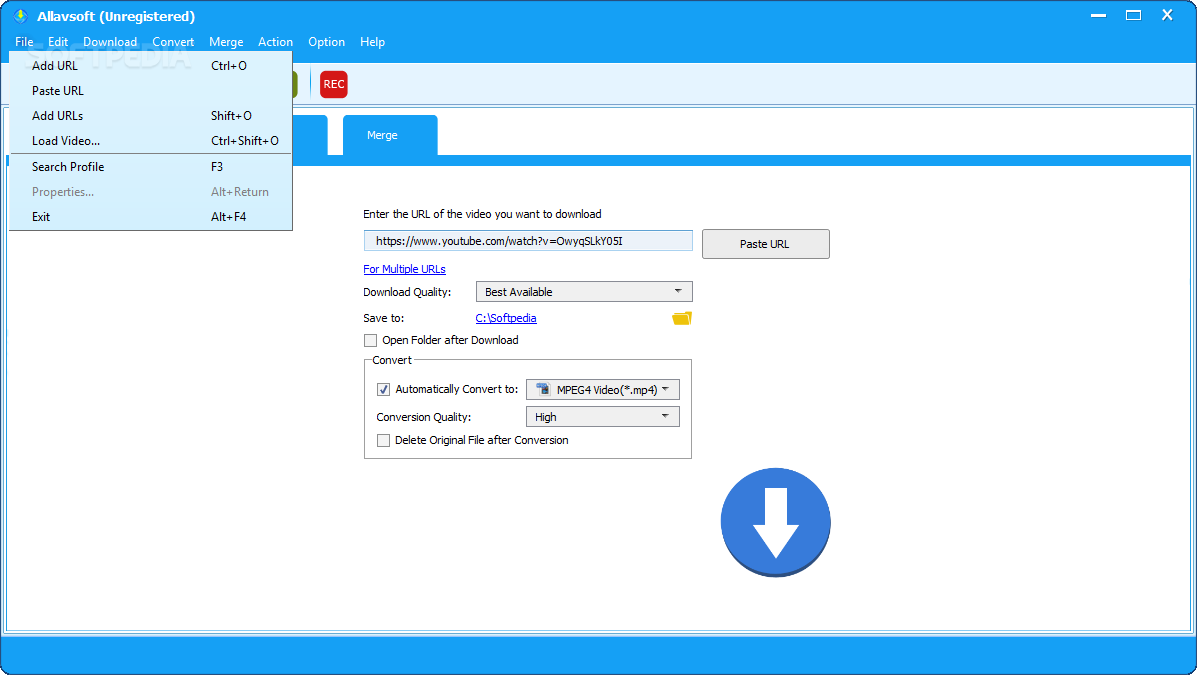Viewport: 1197px width, 675px height.
Task: Click the video URL input field
Action: point(528,241)
